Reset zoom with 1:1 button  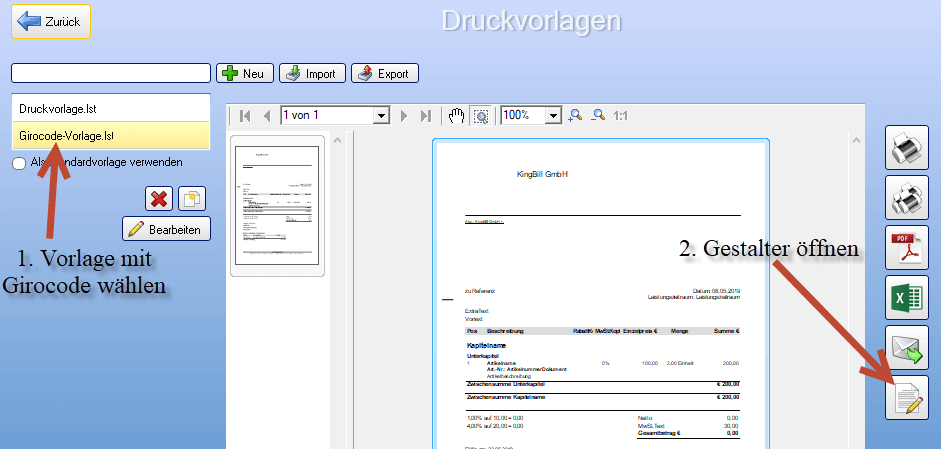(x=621, y=116)
